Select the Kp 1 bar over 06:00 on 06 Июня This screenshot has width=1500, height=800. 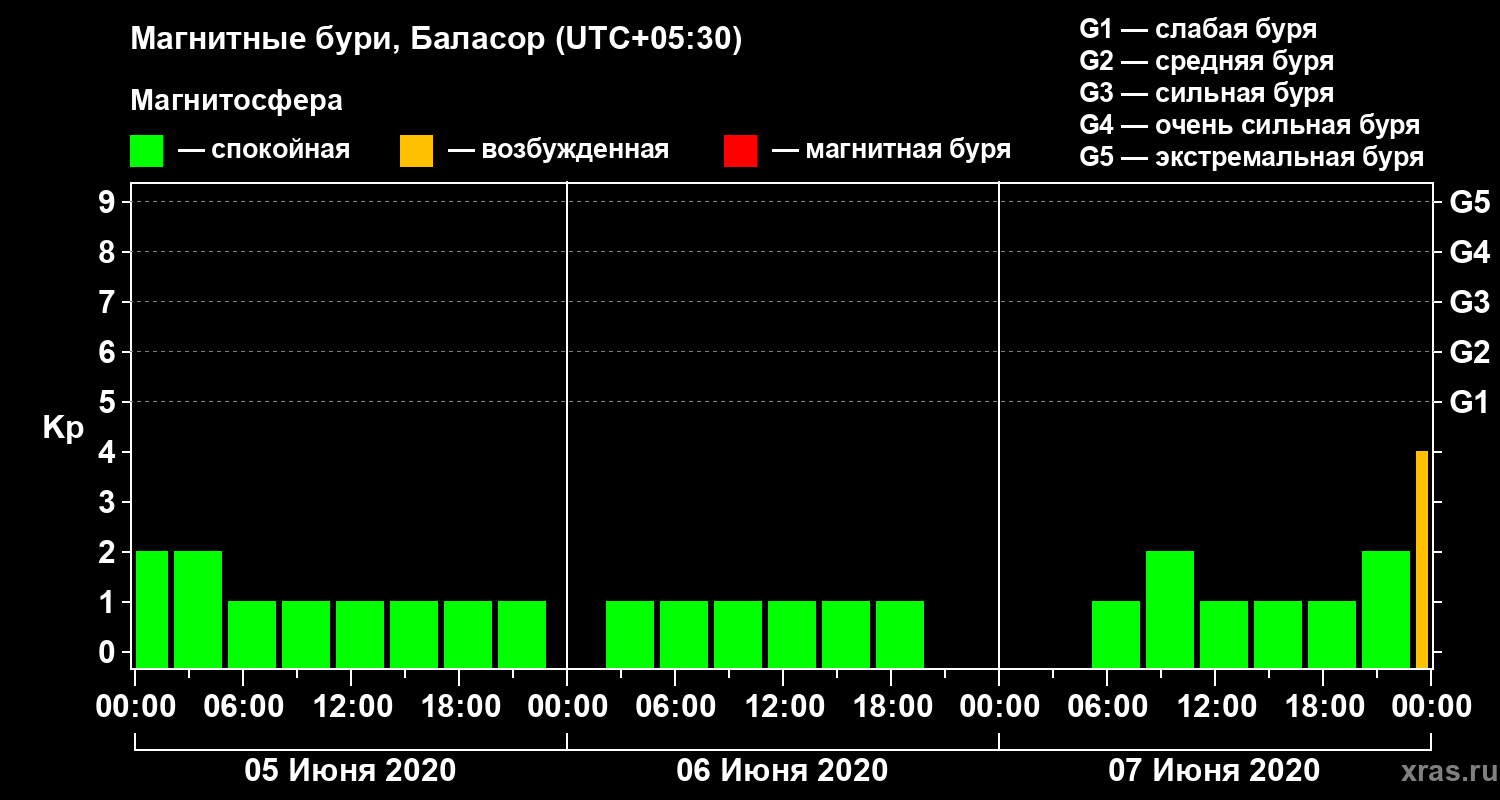684,634
